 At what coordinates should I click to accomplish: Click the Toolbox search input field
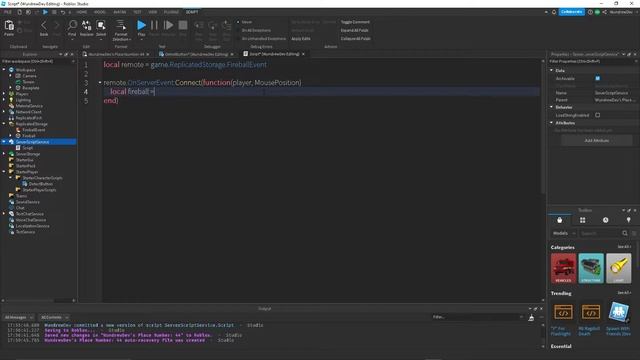pos(600,233)
